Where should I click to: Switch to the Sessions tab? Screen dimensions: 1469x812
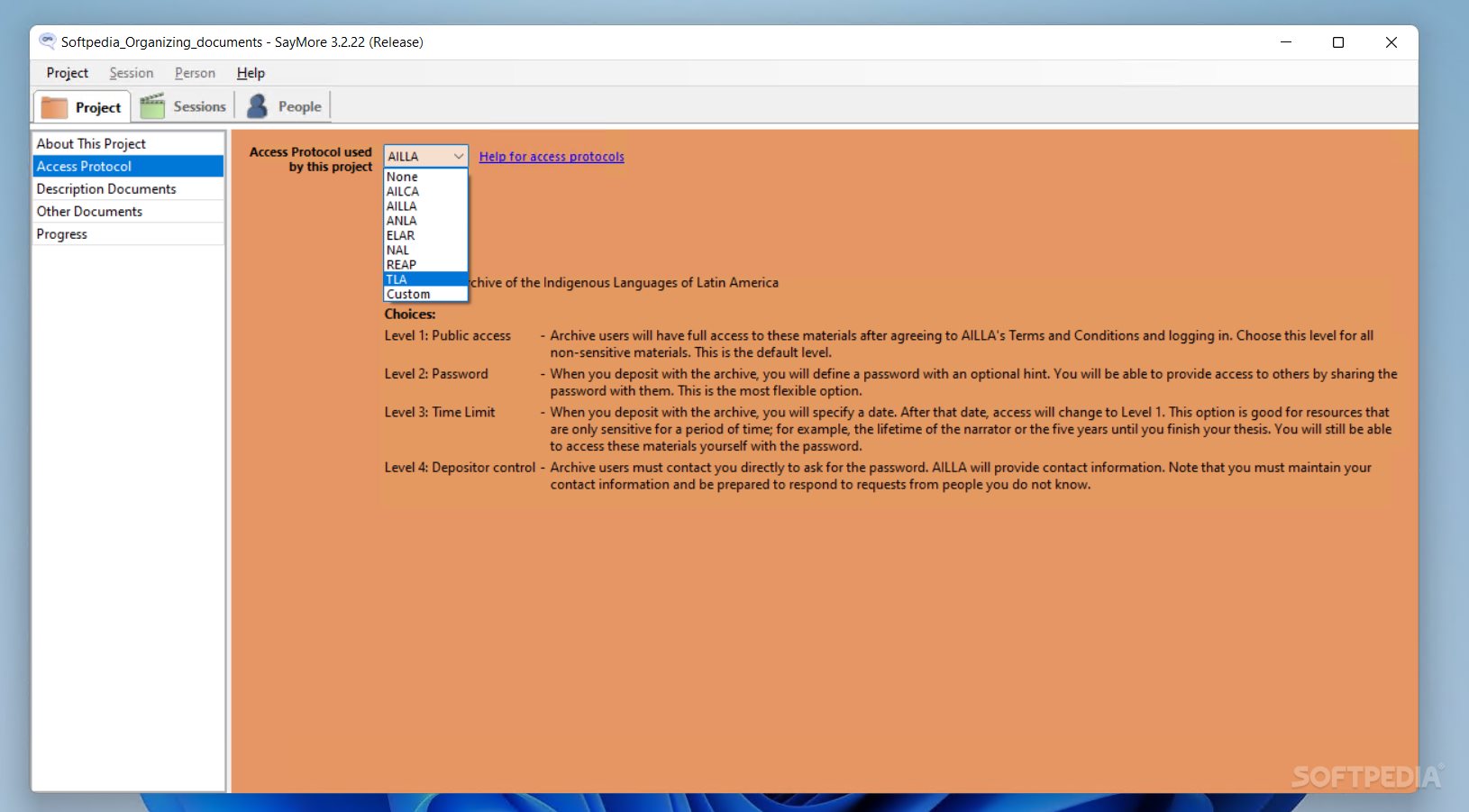tap(184, 106)
